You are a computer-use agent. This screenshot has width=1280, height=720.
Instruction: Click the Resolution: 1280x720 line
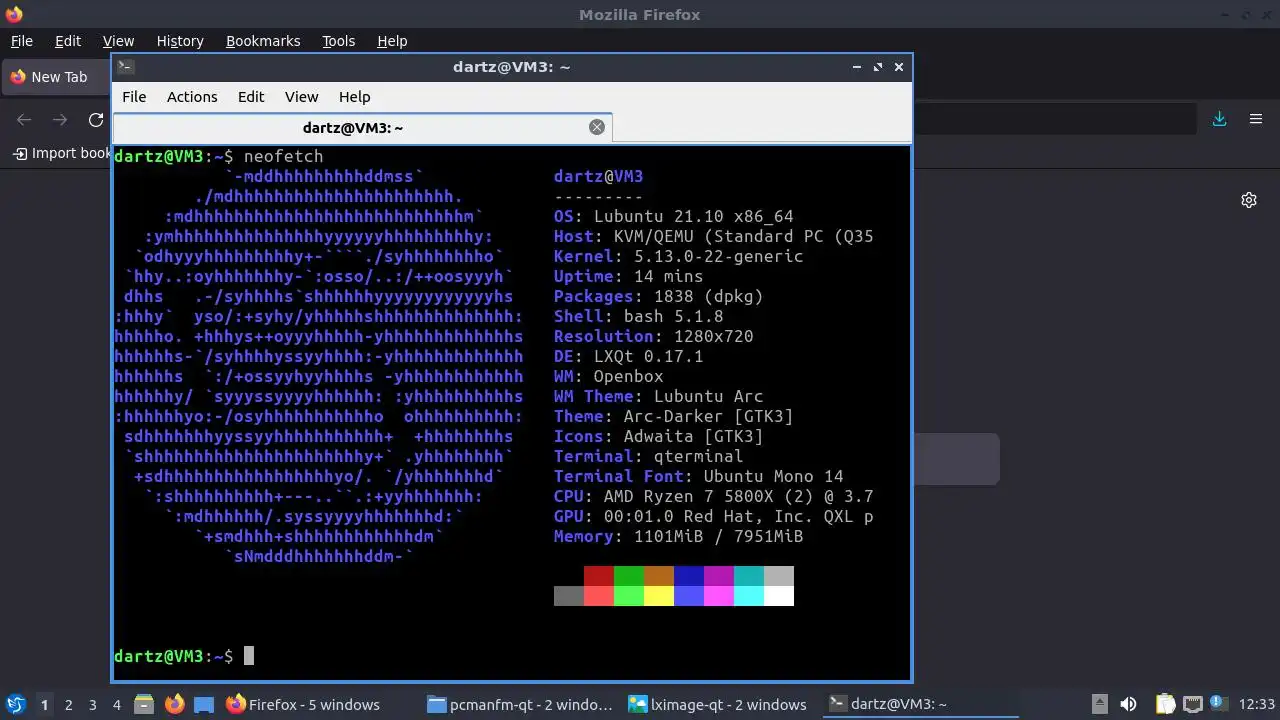point(654,336)
